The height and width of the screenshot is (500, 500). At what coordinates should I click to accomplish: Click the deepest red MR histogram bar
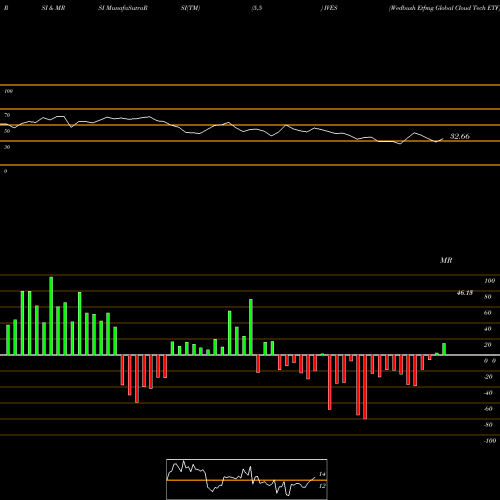pos(365,387)
